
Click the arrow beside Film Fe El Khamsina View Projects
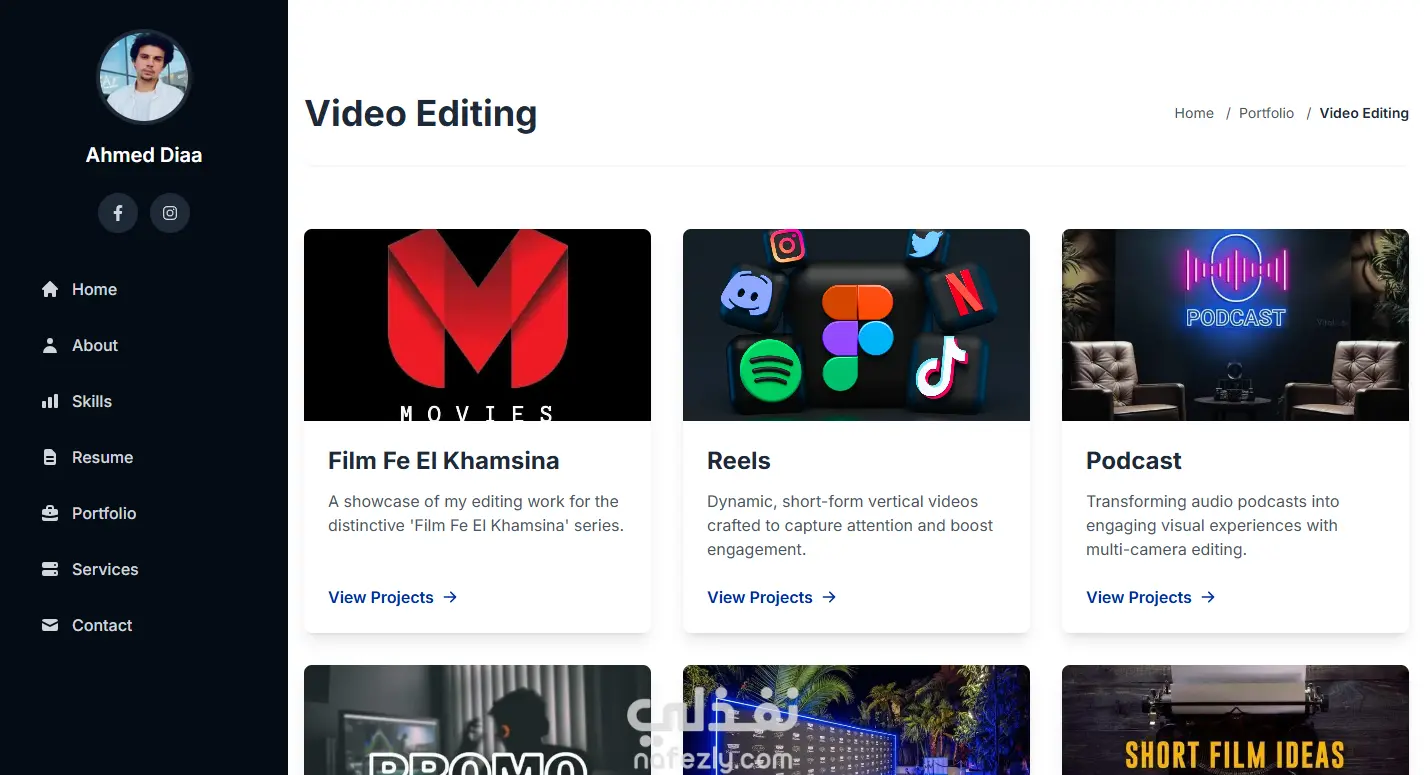point(450,597)
